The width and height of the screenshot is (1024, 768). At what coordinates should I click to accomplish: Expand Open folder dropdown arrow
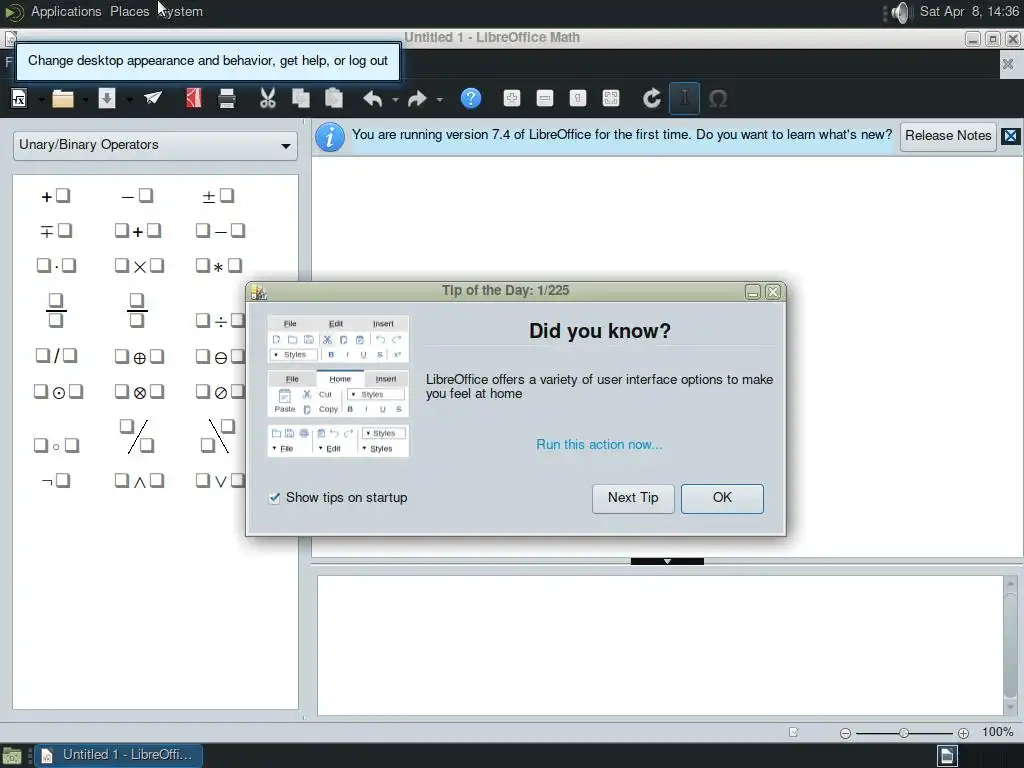pos(85,100)
